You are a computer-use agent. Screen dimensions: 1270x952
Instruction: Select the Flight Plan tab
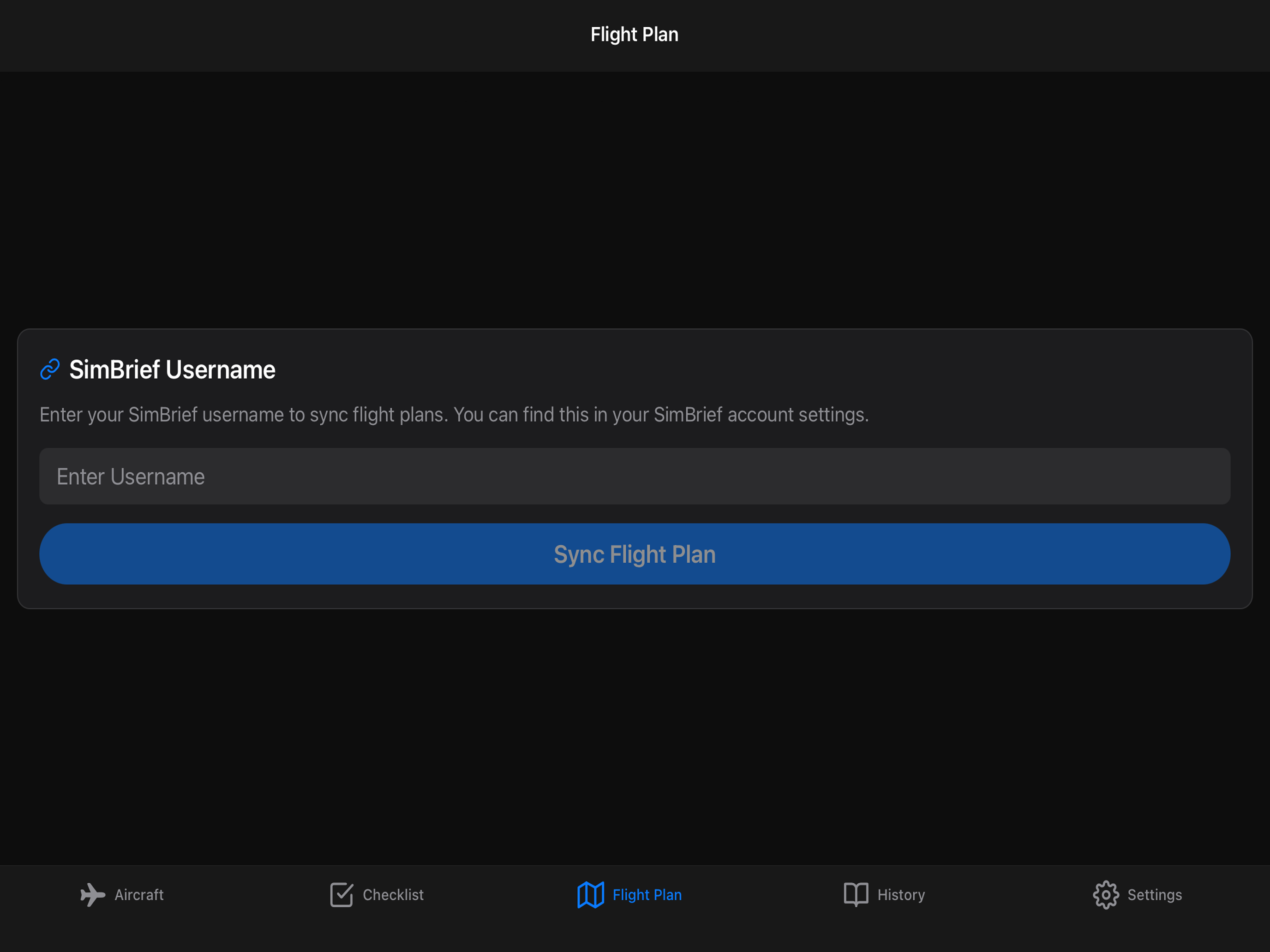[629, 895]
